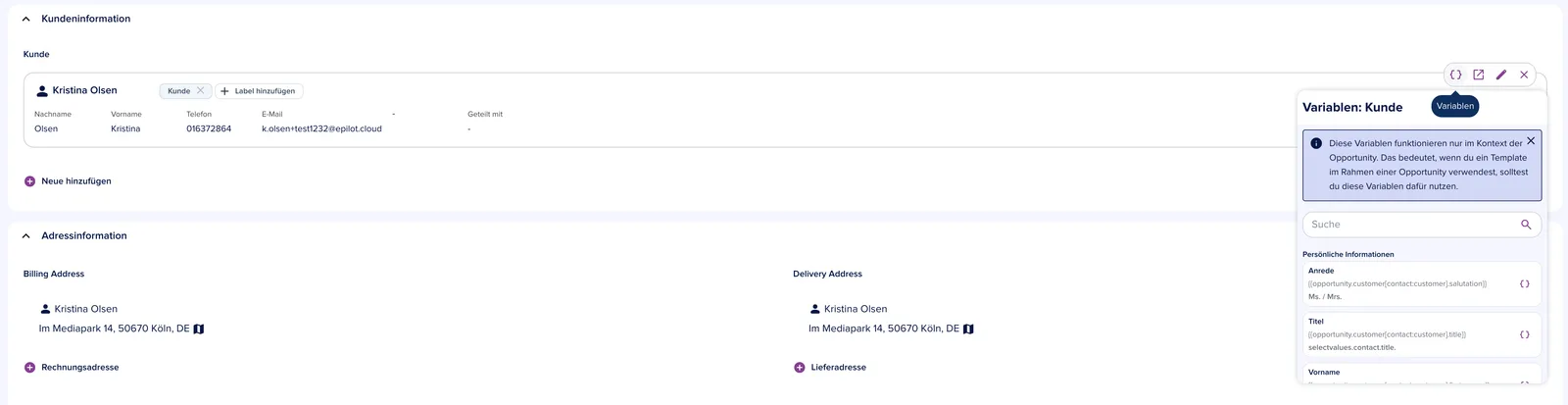This screenshot has width=1568, height=405.
Task: Open map icon beside Billing Address
Action: point(199,329)
